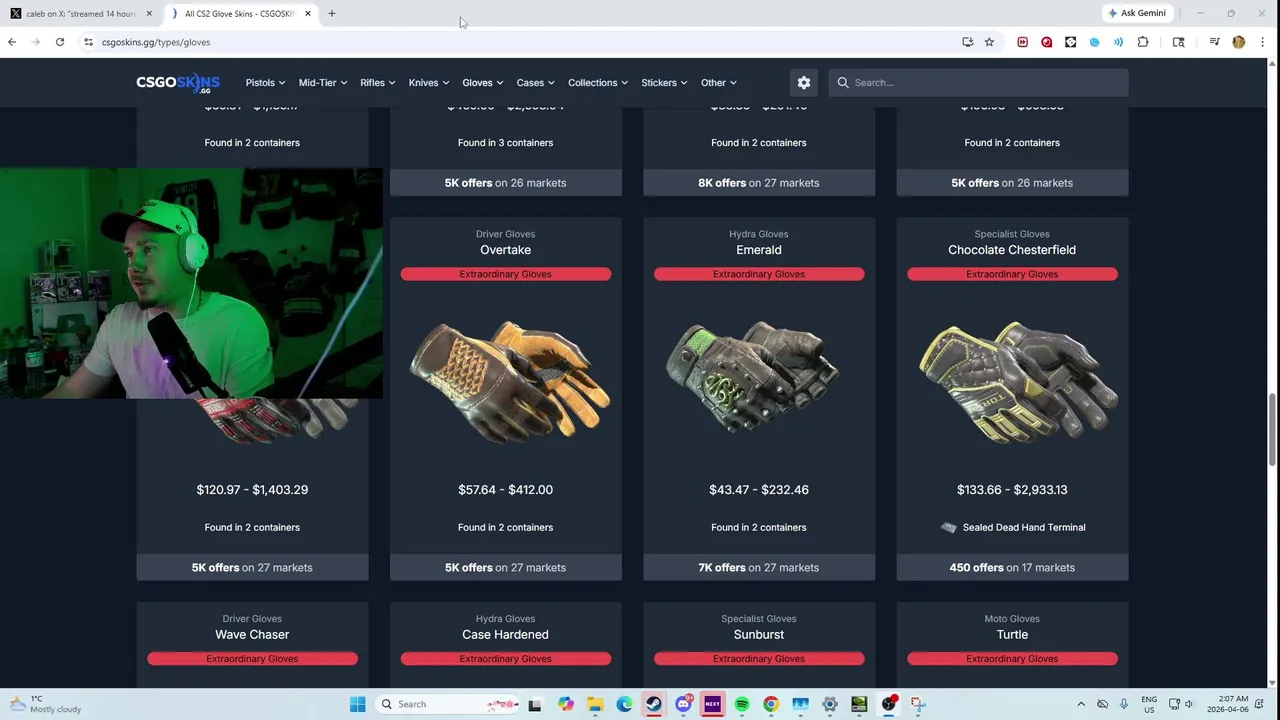Open the Copilot app from the taskbar

point(566,704)
